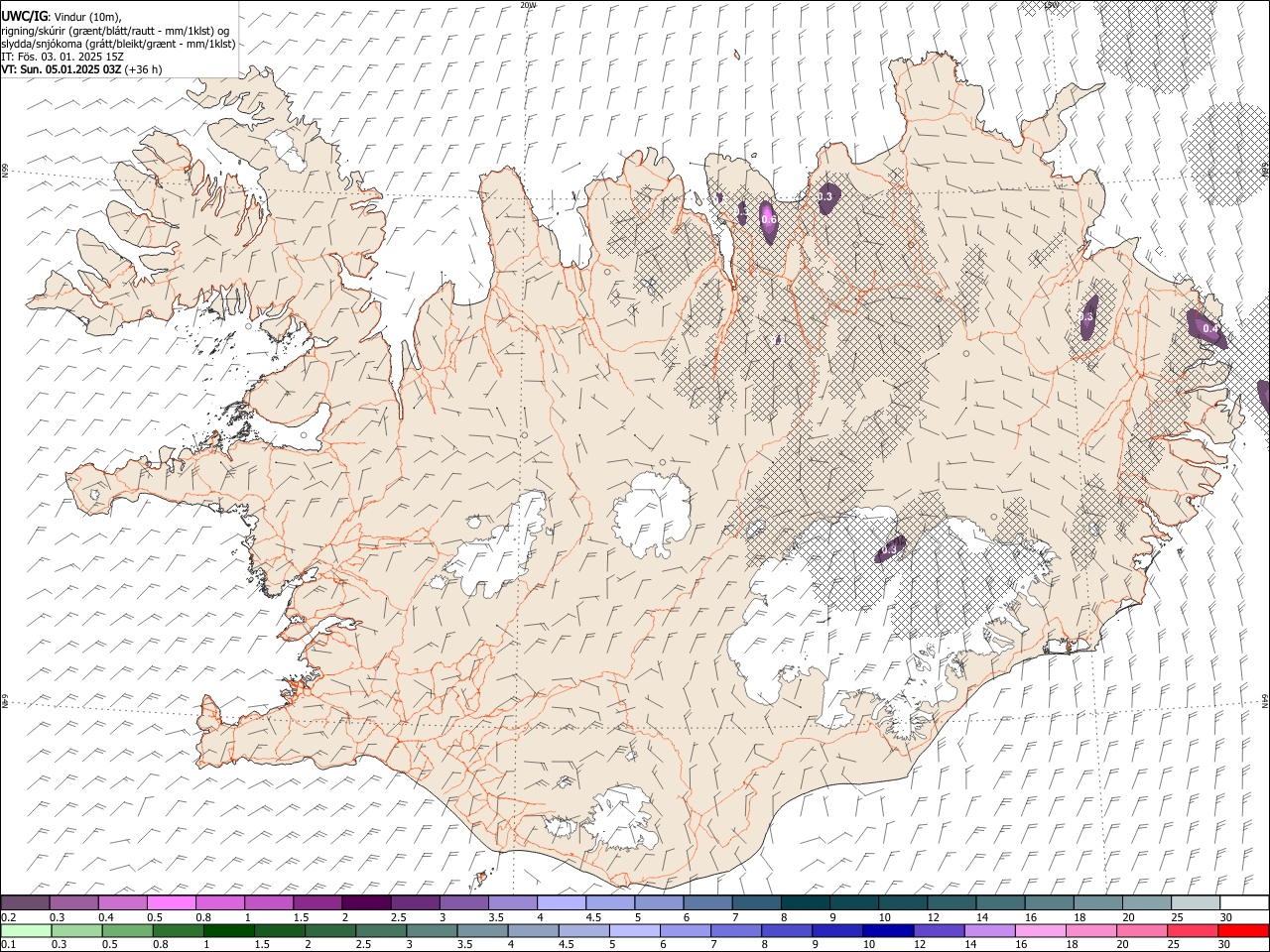Screen dimensions: 1270x952
Task: Pick the 0.3 swatch in the upper legend row
Action: pyautogui.click(x=74, y=902)
